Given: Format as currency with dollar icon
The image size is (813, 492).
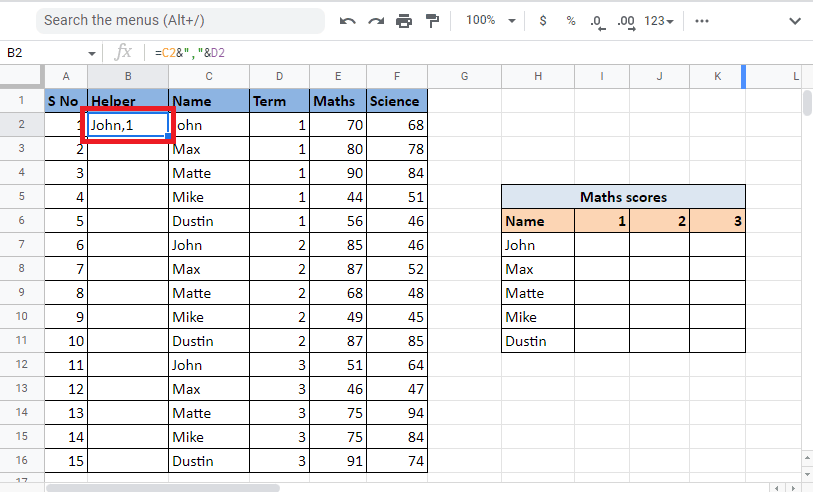Looking at the screenshot, I should coord(543,21).
